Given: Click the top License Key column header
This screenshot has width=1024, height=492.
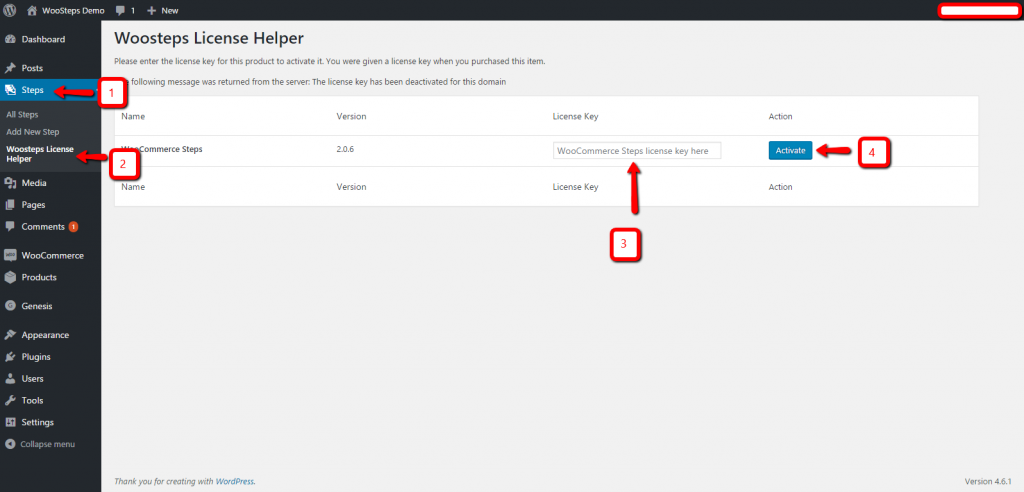Looking at the screenshot, I should 575,116.
